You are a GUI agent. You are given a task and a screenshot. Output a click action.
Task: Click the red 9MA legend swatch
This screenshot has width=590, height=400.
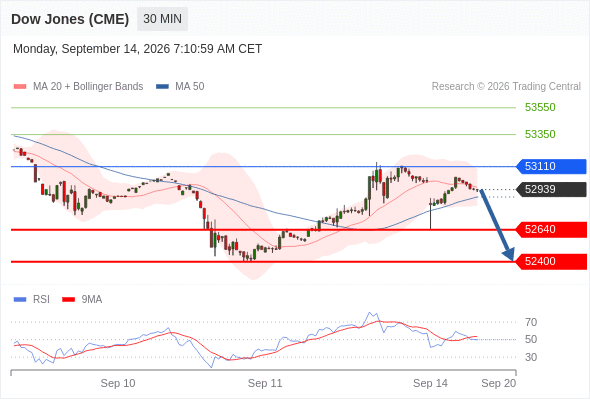[x=68, y=300]
